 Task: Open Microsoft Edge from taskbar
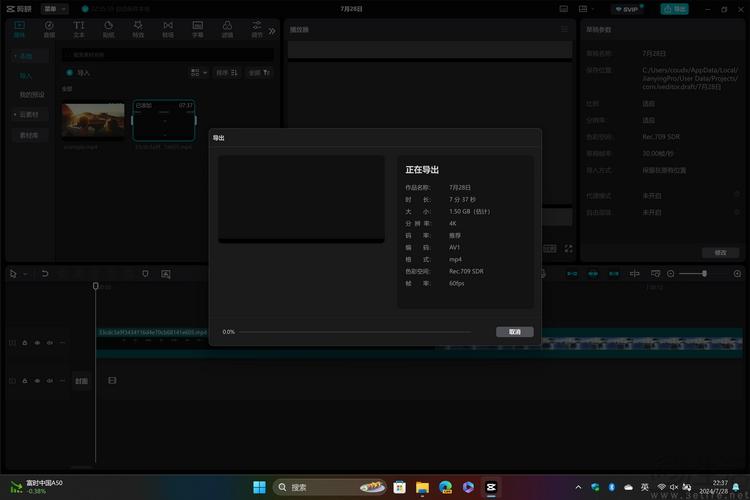coord(445,487)
